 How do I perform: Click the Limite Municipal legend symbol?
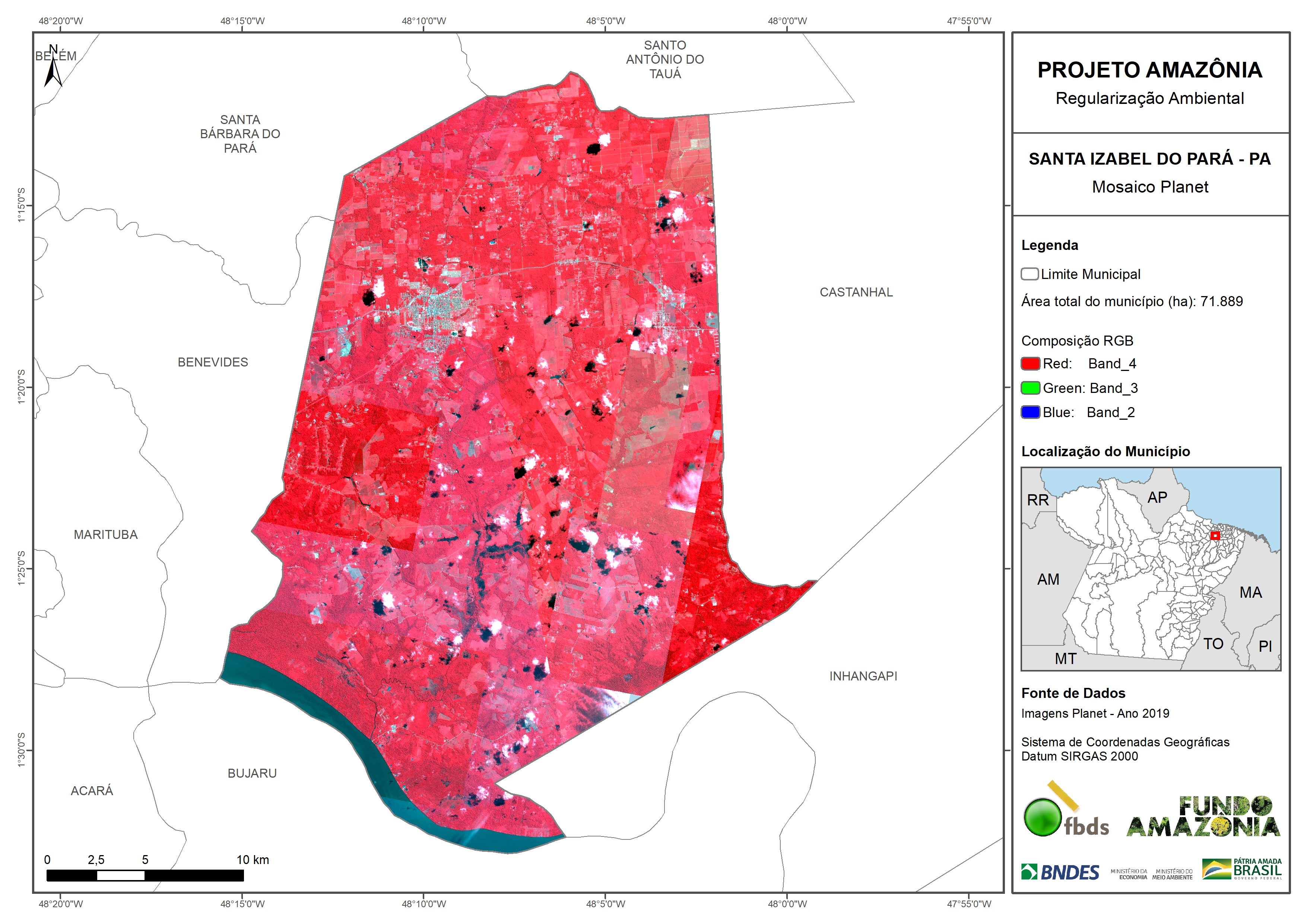(1029, 274)
